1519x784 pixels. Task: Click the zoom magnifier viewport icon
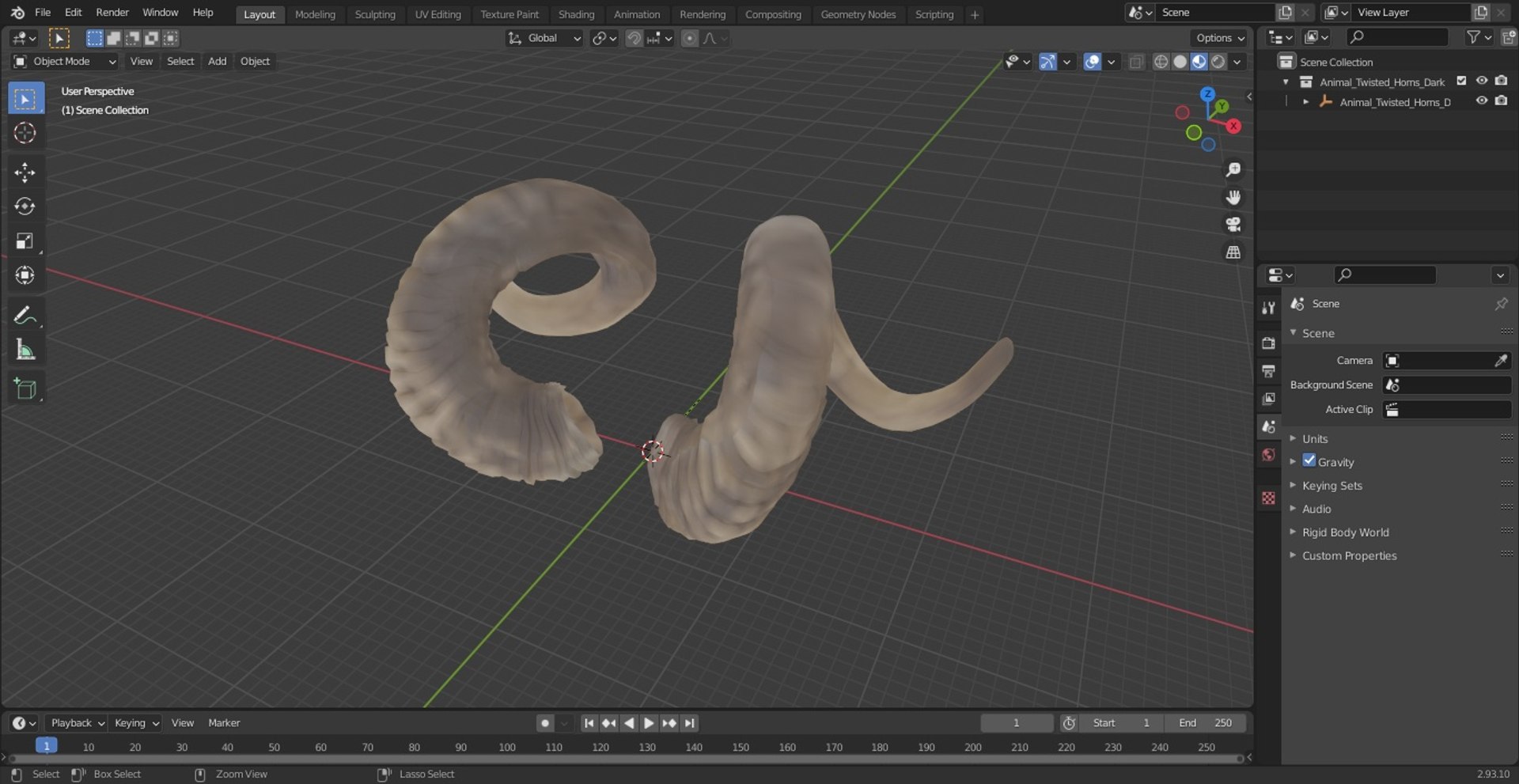[1233, 170]
